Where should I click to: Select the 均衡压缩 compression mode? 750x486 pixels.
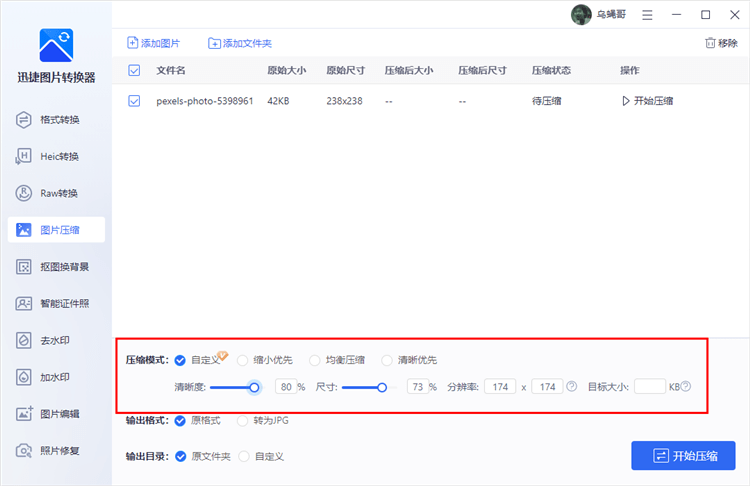(315, 360)
